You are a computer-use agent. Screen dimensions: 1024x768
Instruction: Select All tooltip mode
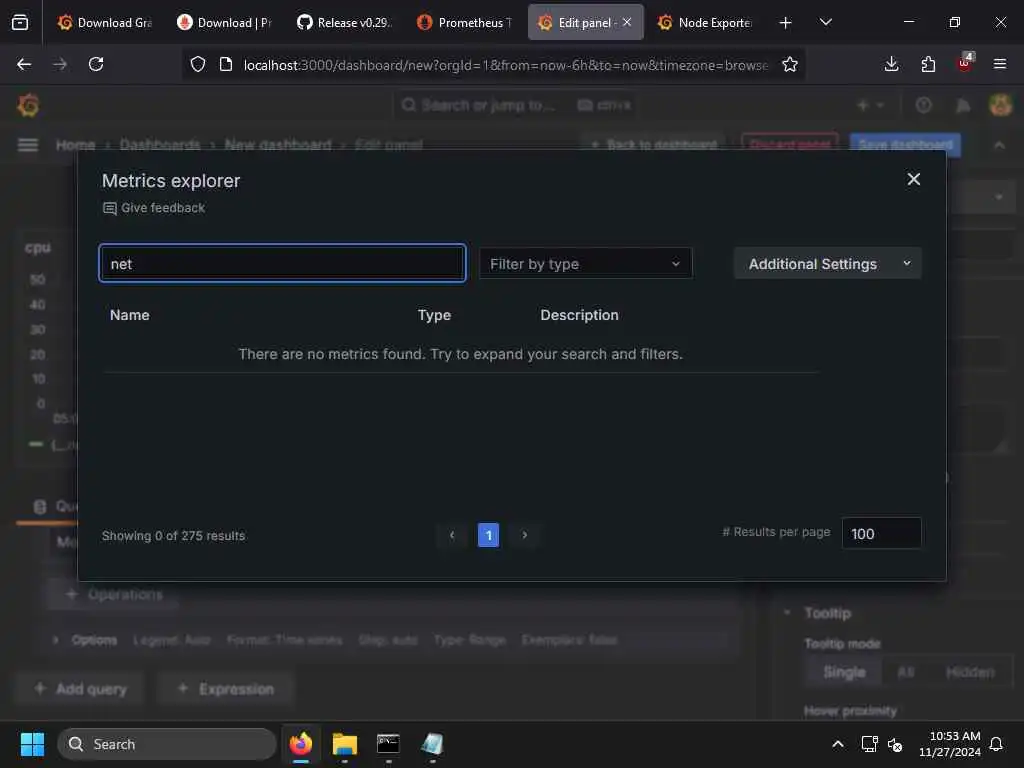(x=906, y=672)
